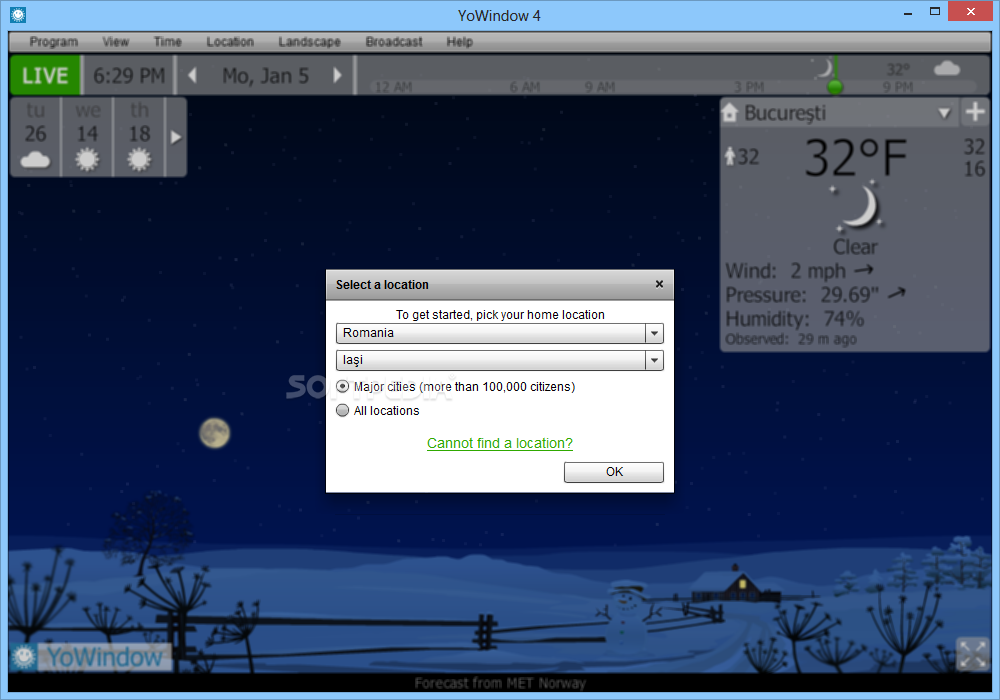The height and width of the screenshot is (700, 1000).
Task: Open the Help menu
Action: tap(459, 41)
